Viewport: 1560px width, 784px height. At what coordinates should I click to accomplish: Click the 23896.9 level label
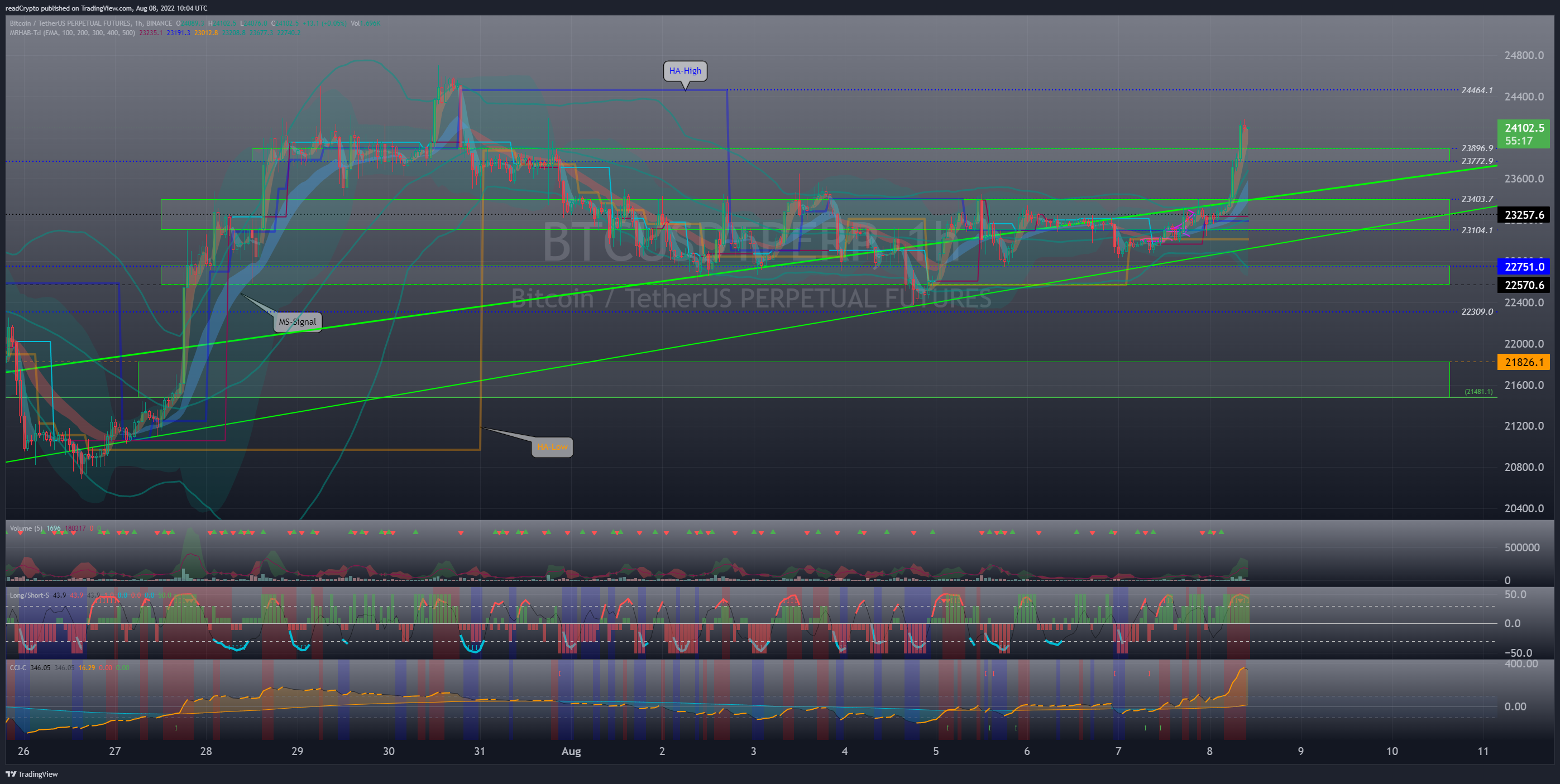(1477, 148)
